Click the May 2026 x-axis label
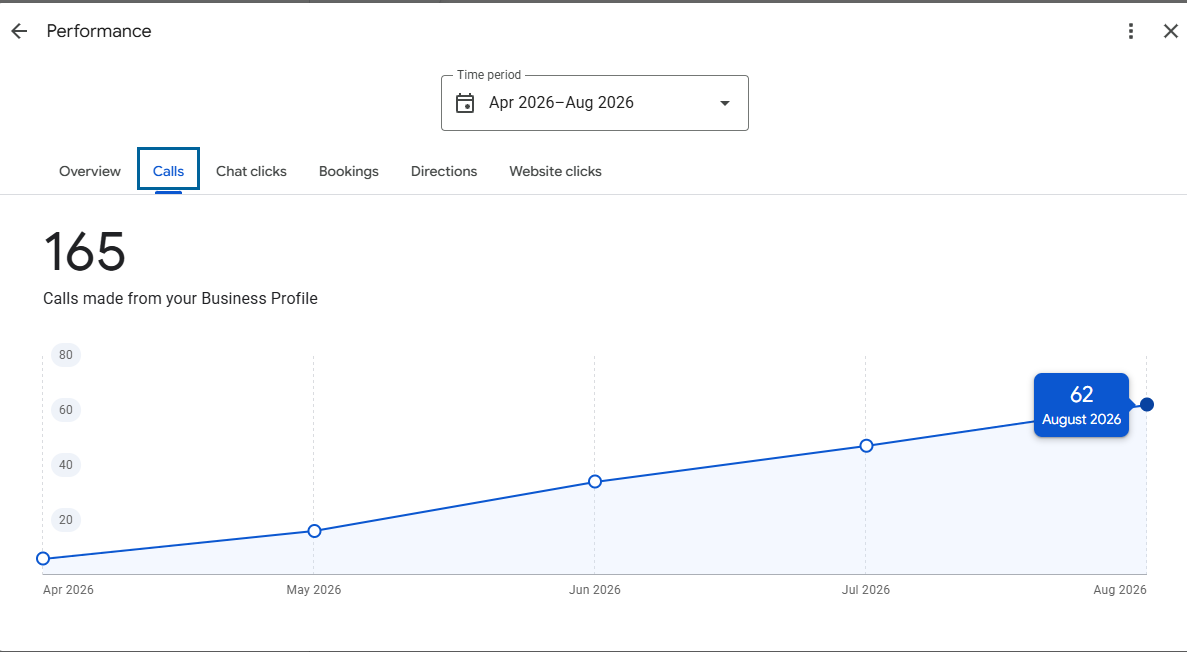The width and height of the screenshot is (1187, 652). (x=313, y=590)
